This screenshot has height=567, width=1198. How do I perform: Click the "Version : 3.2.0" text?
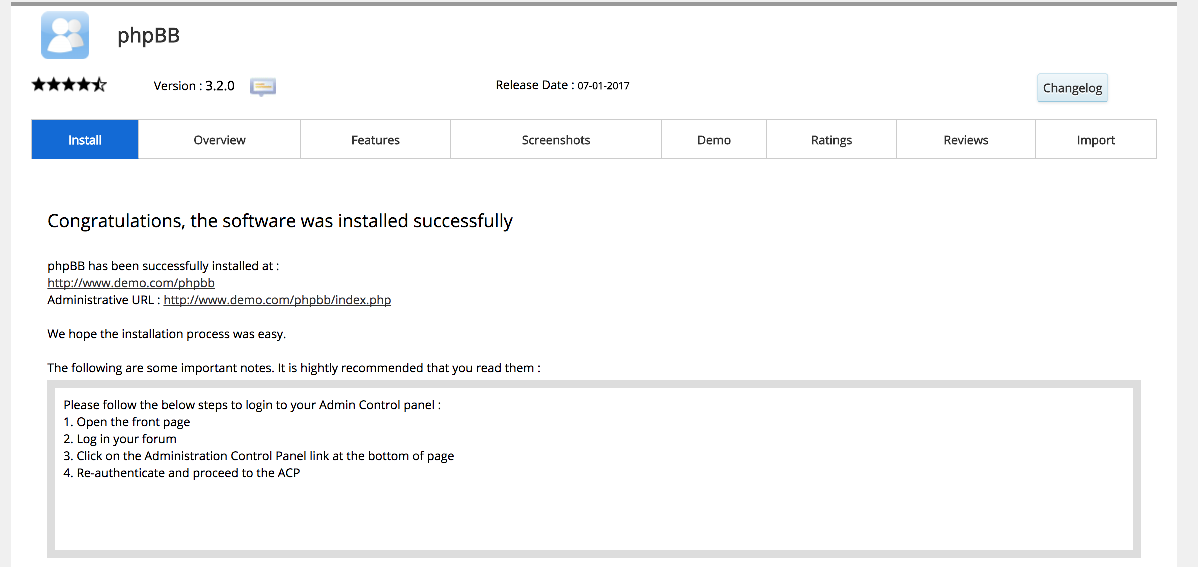[194, 86]
